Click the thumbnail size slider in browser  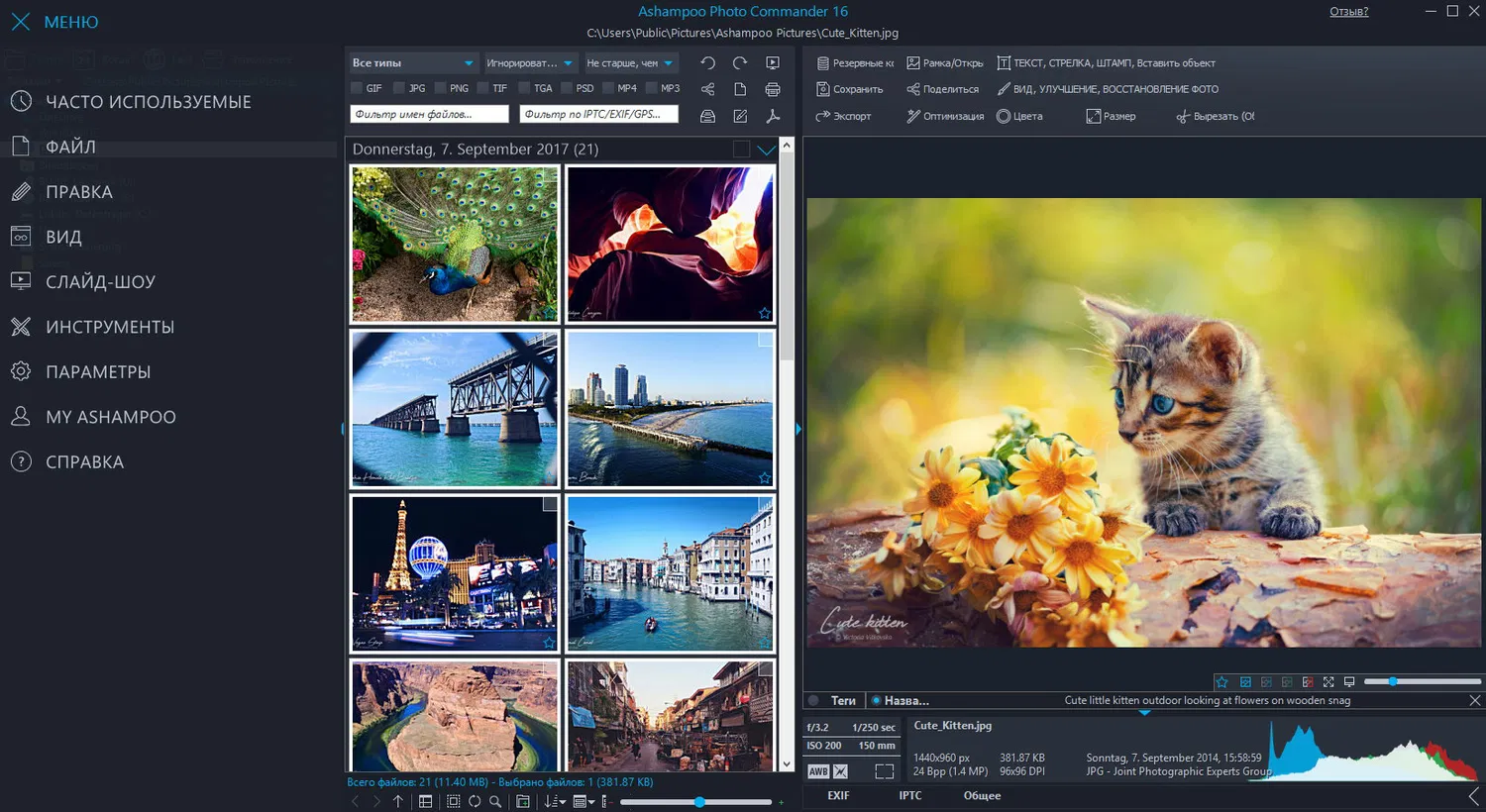pyautogui.click(x=699, y=801)
